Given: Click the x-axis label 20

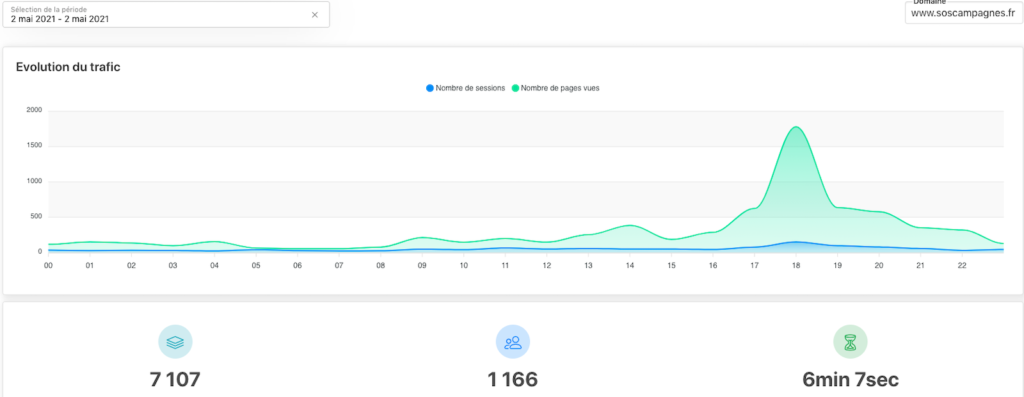Looking at the screenshot, I should 879,266.
